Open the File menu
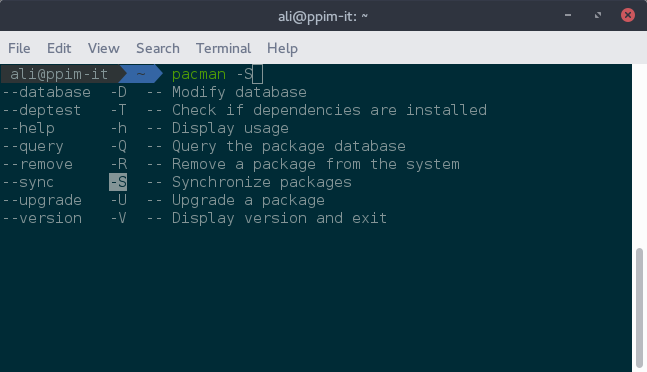This screenshot has width=647, height=372. (19, 48)
